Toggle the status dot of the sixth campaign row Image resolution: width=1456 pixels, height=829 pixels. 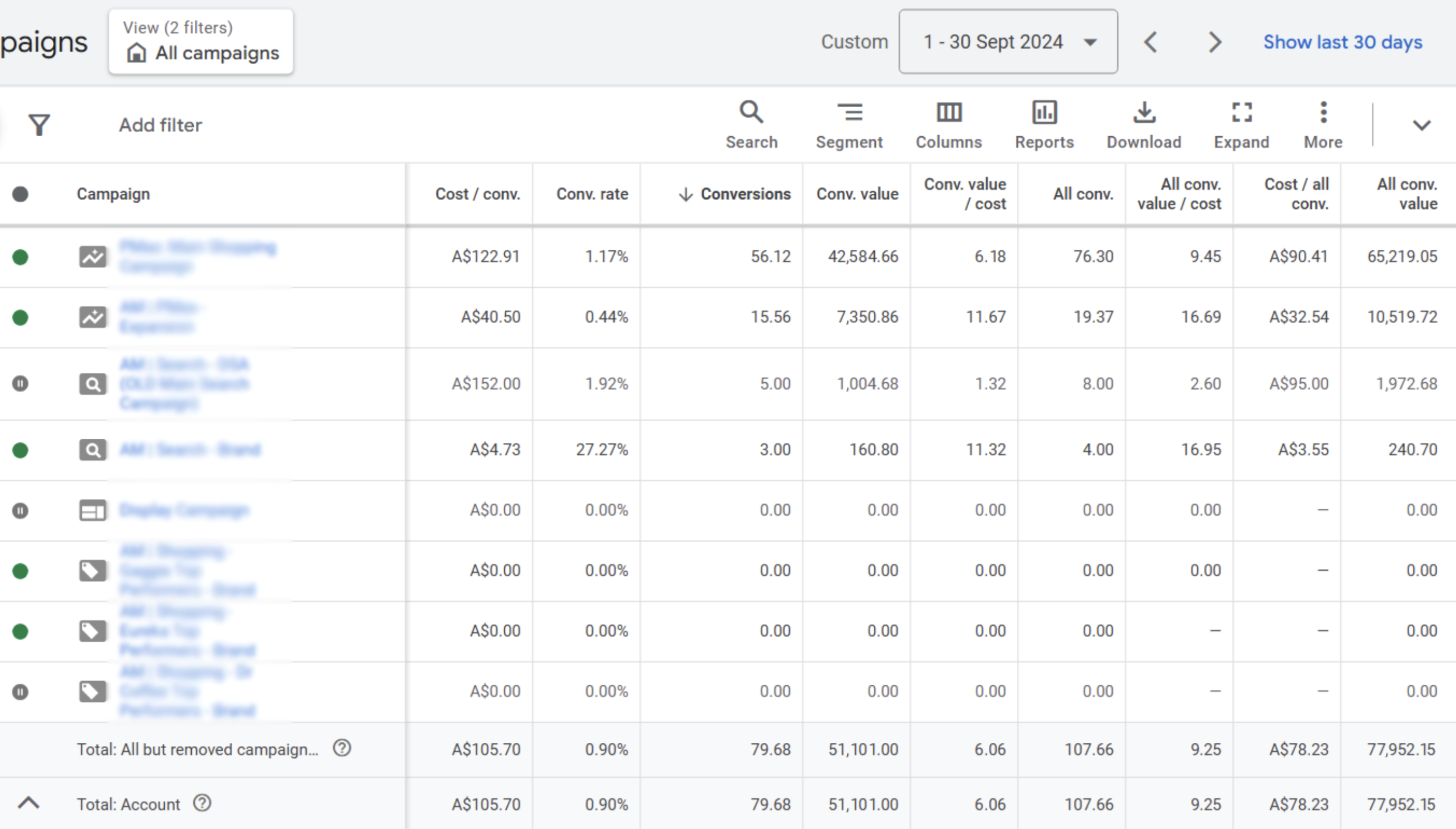pos(21,571)
